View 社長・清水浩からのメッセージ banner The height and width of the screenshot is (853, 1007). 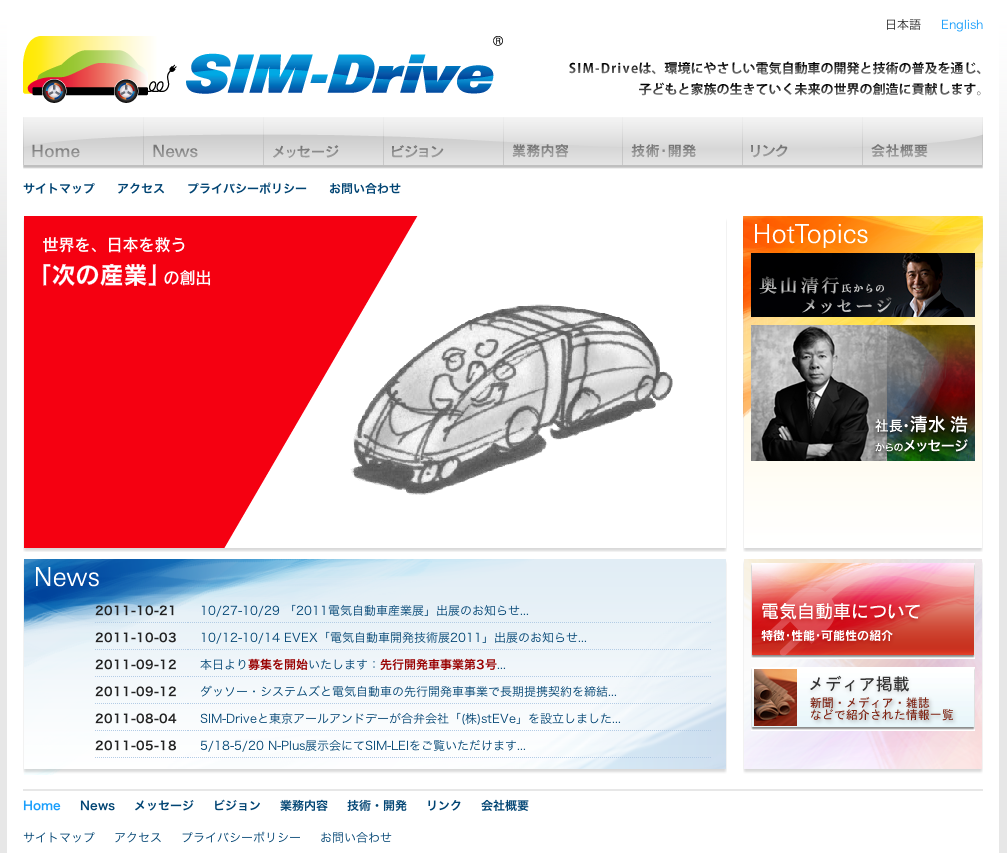tap(861, 392)
